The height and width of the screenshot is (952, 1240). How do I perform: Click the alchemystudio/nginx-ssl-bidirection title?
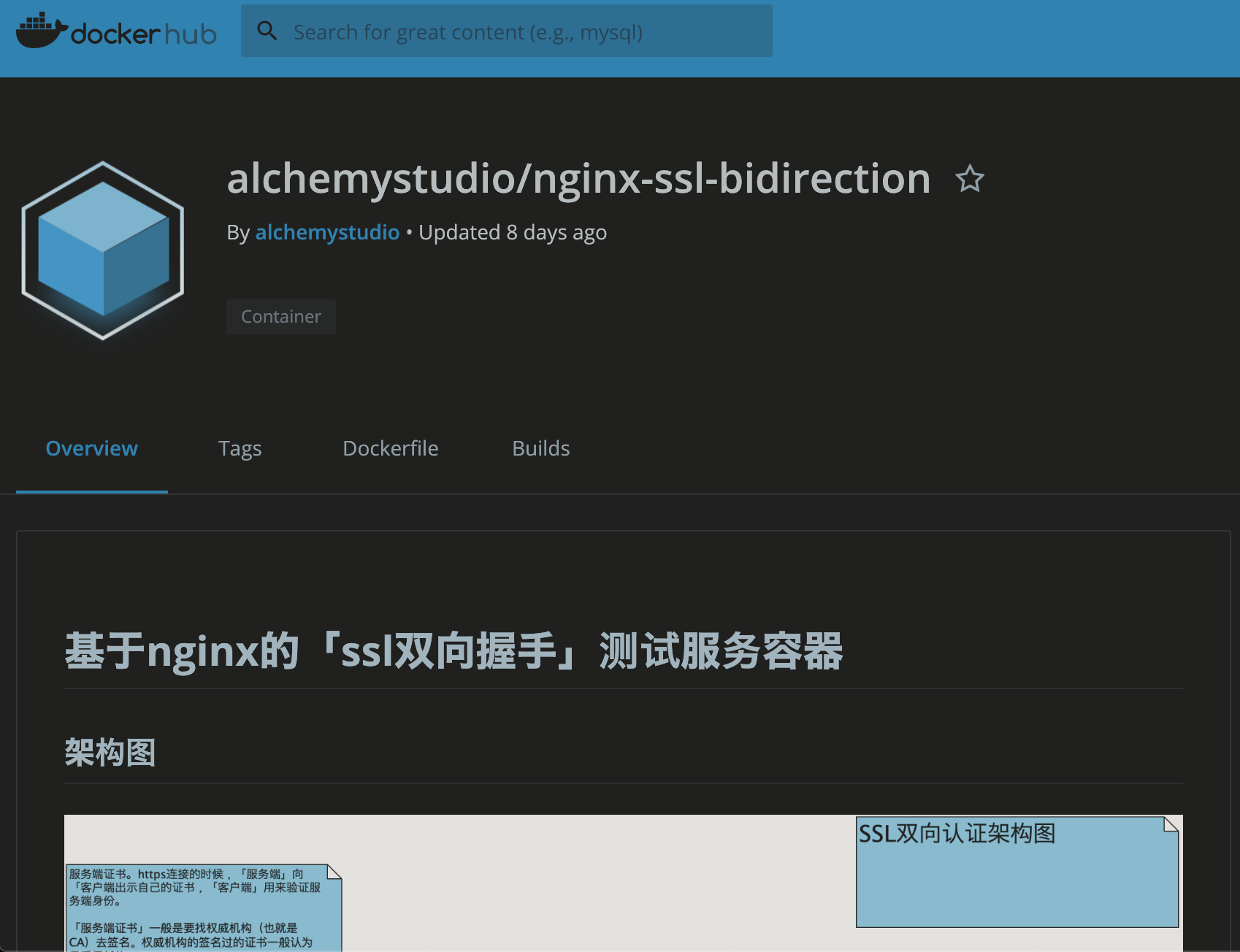pyautogui.click(x=579, y=179)
